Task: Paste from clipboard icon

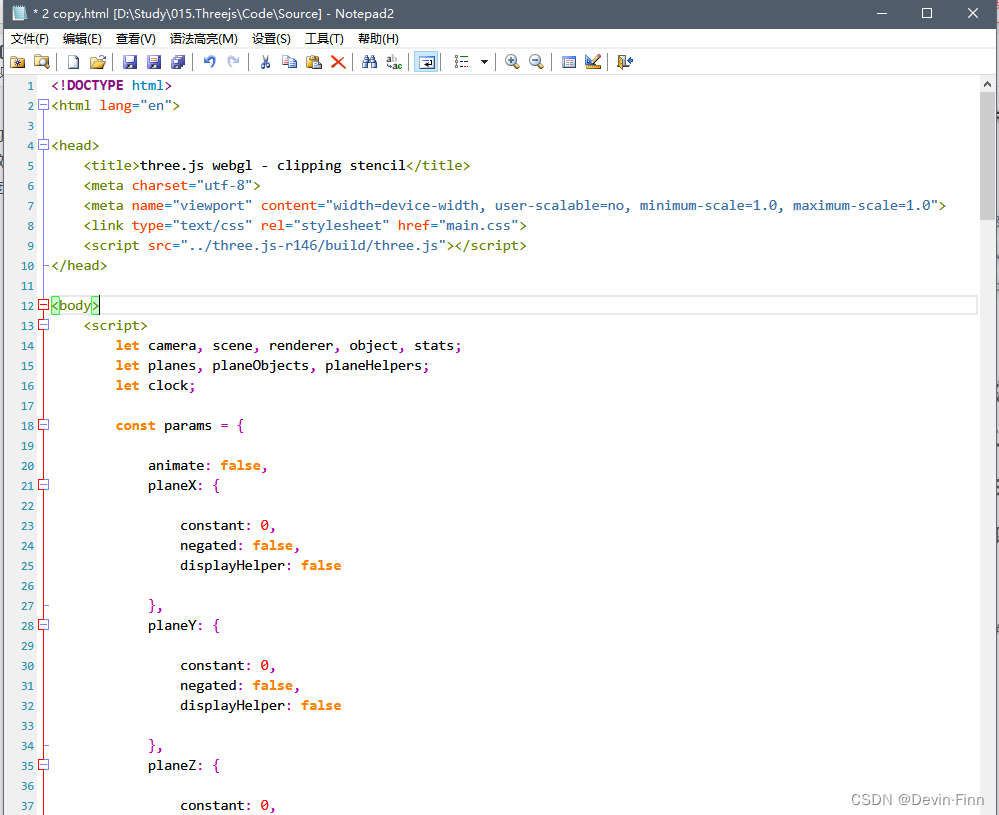Action: pos(313,62)
